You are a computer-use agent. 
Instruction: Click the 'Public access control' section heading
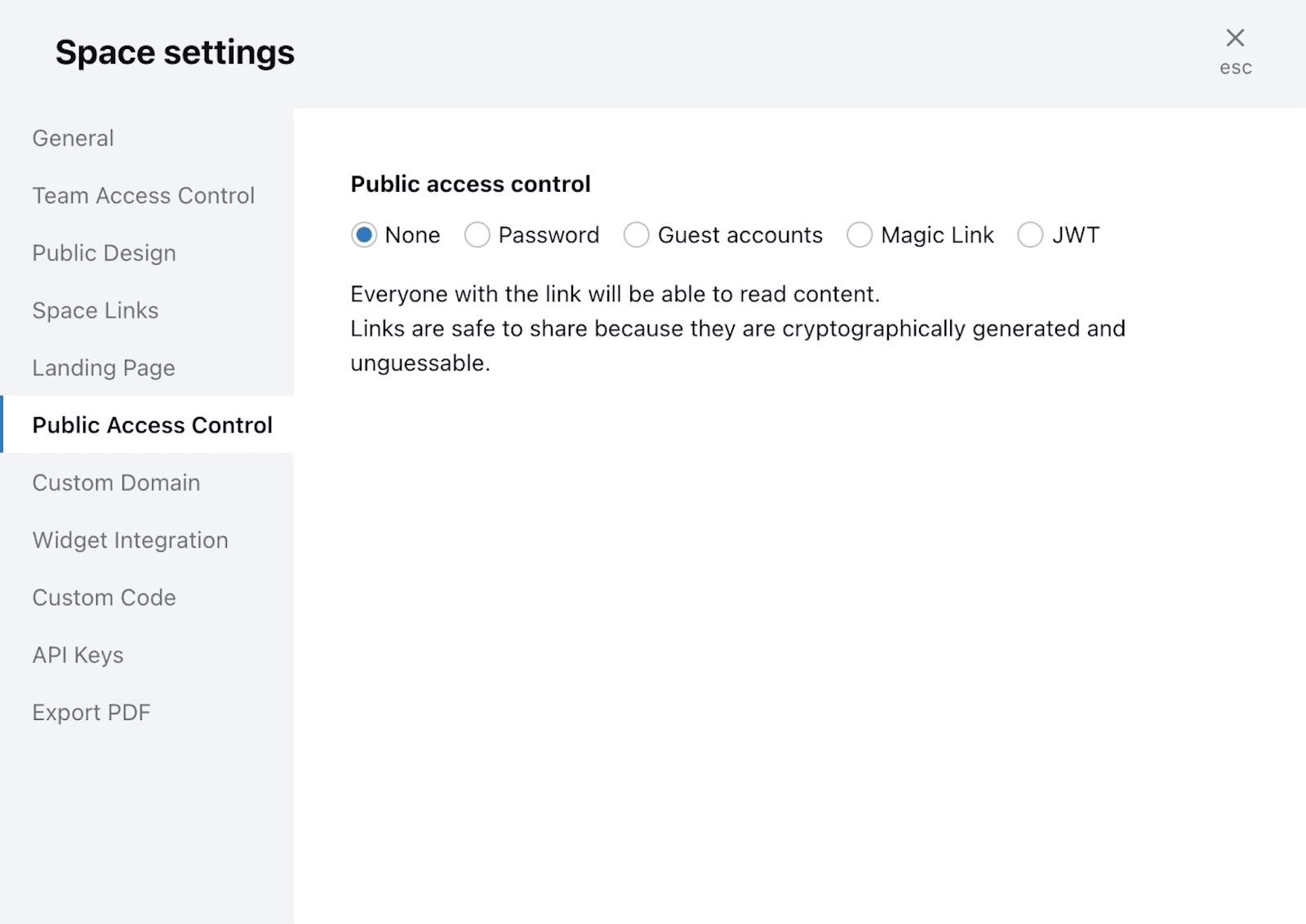[470, 184]
